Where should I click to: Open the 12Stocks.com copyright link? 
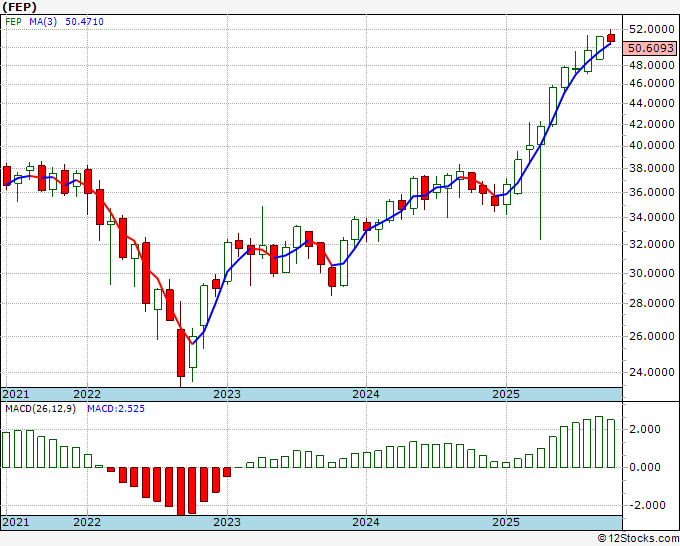pos(638,539)
